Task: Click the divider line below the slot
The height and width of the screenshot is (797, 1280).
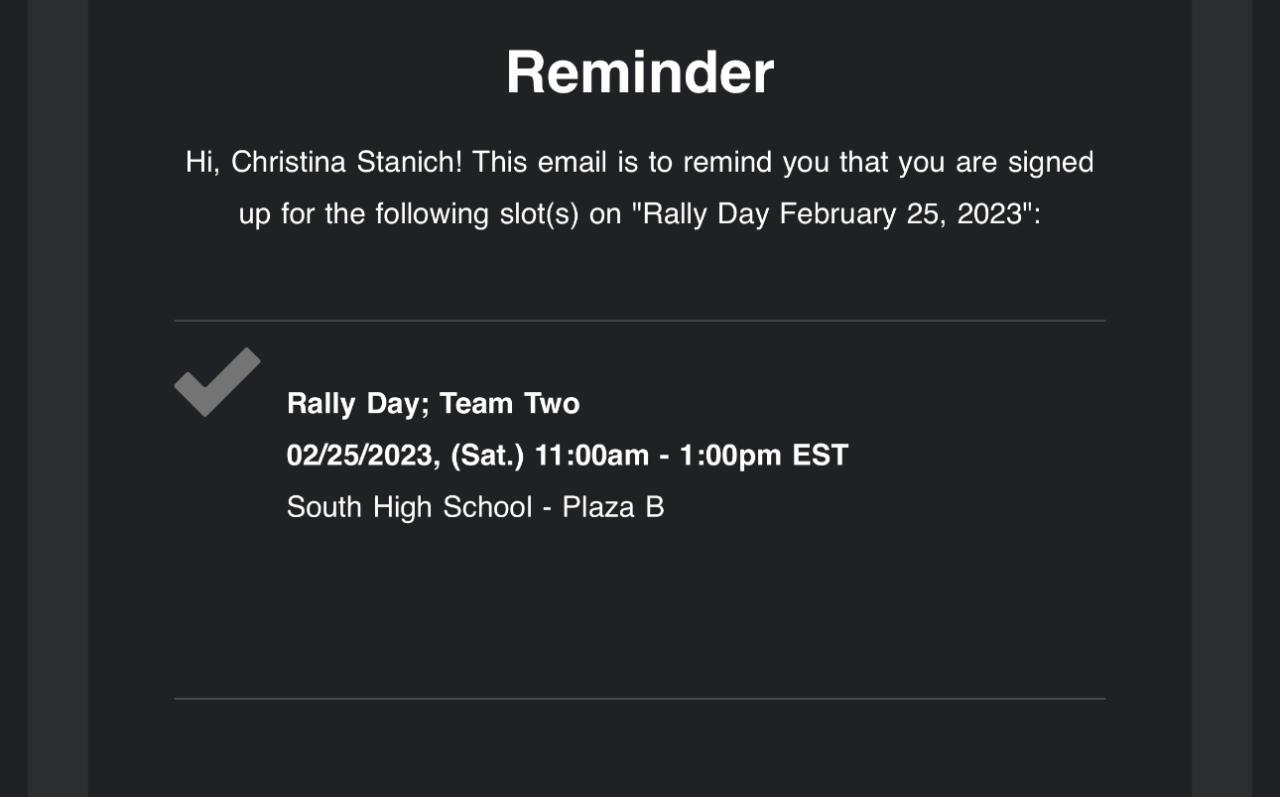Action: coord(640,698)
